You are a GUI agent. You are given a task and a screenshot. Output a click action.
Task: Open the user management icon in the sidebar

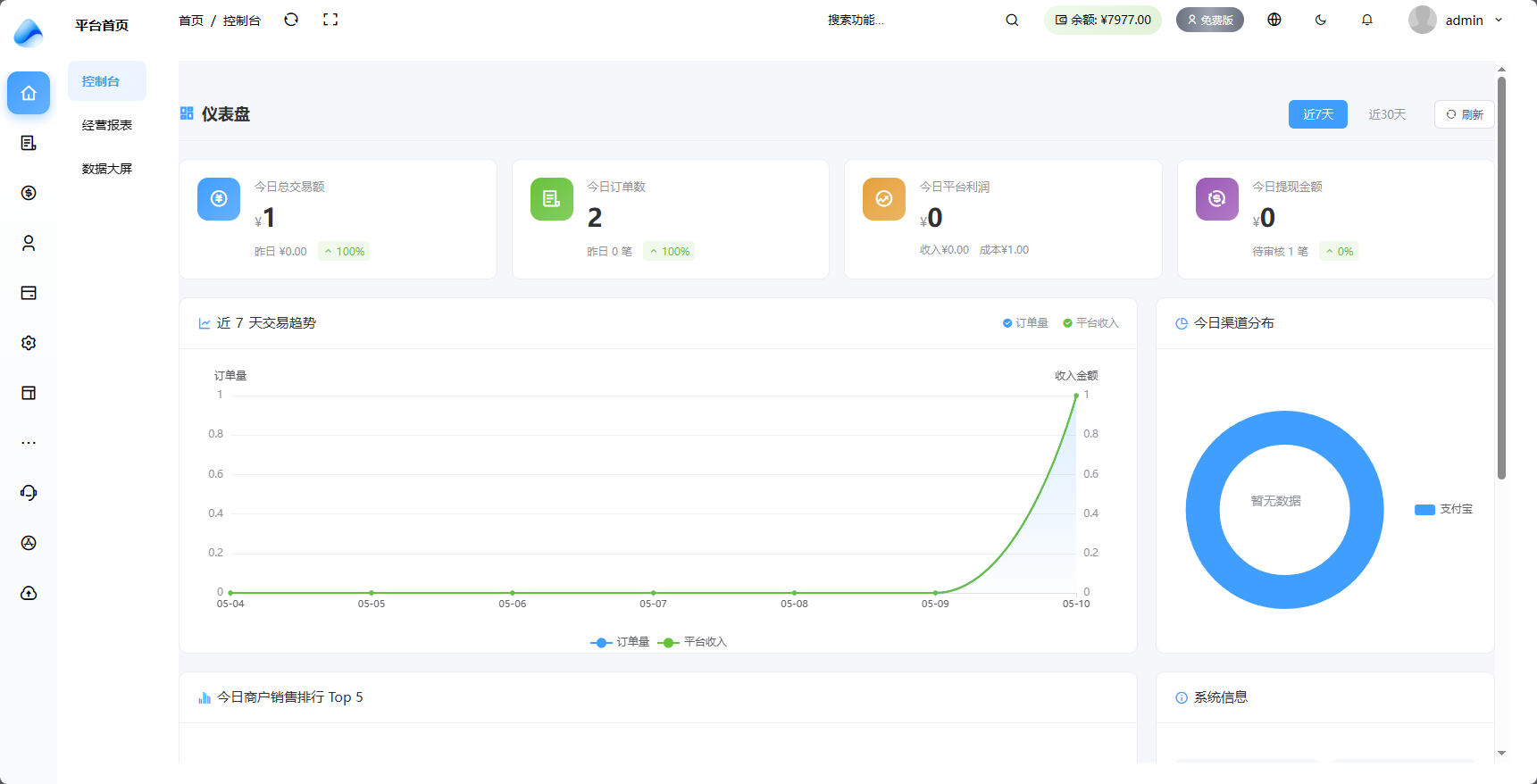point(29,243)
